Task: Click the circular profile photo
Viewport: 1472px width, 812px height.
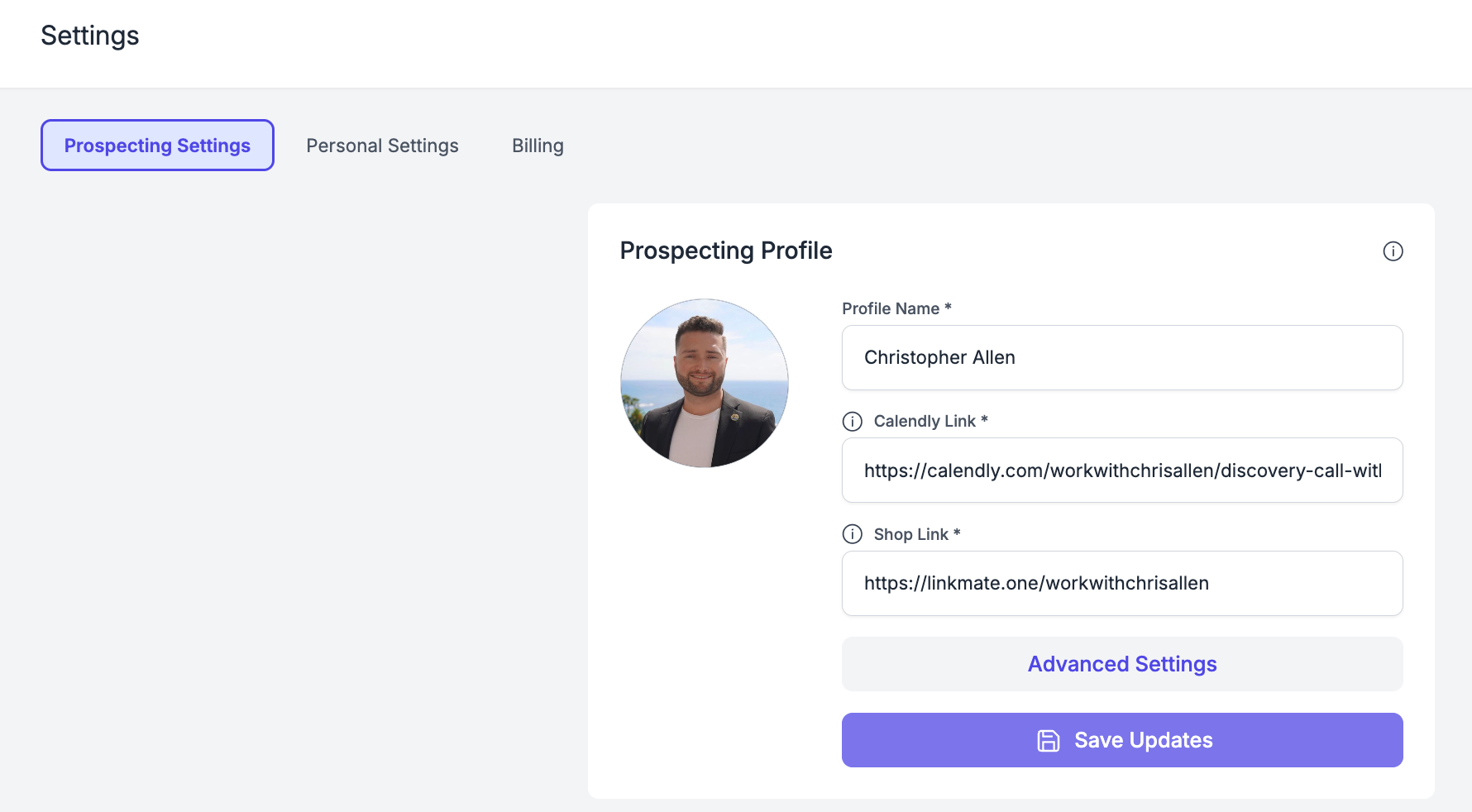Action: point(705,383)
